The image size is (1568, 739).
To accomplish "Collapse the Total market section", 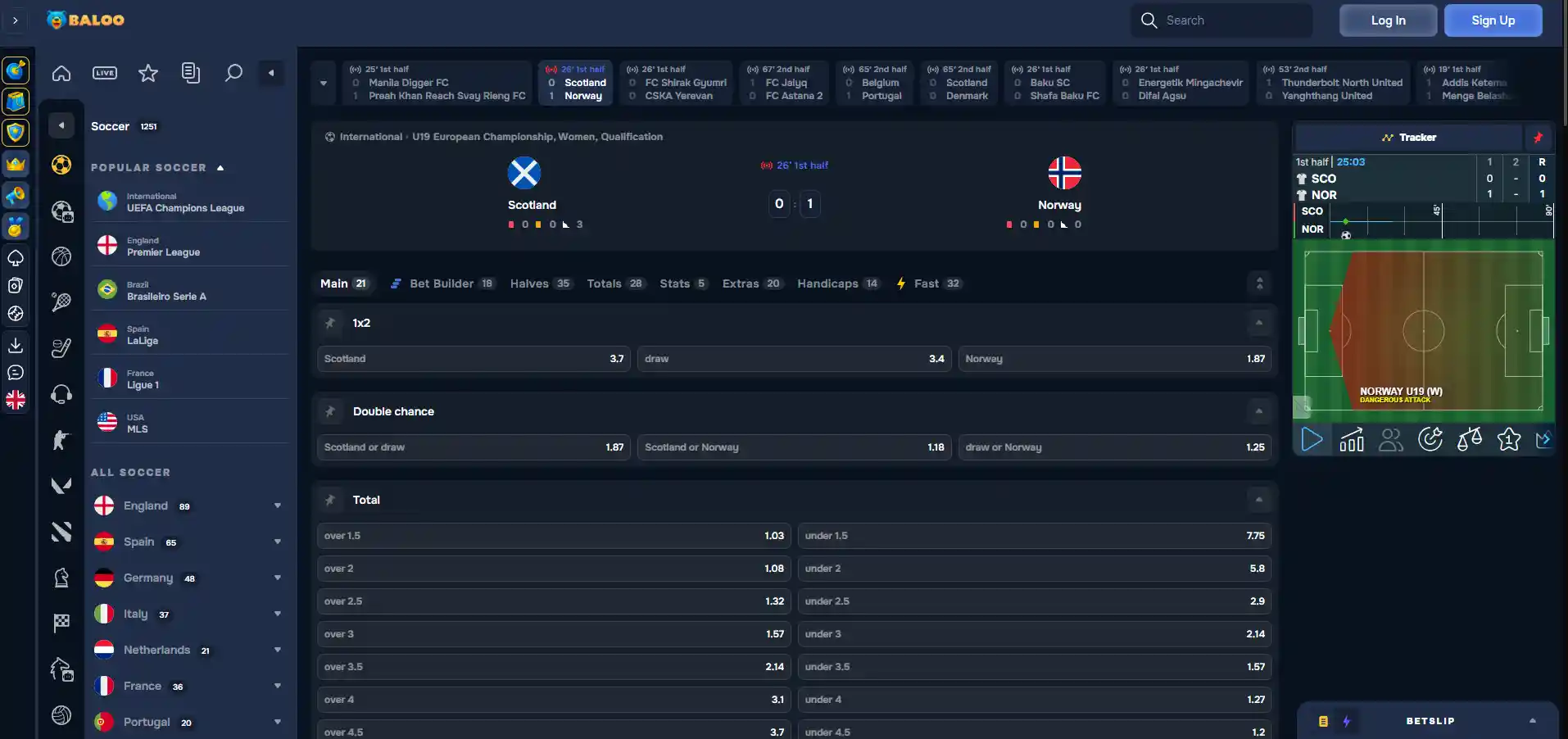I will [1259, 500].
